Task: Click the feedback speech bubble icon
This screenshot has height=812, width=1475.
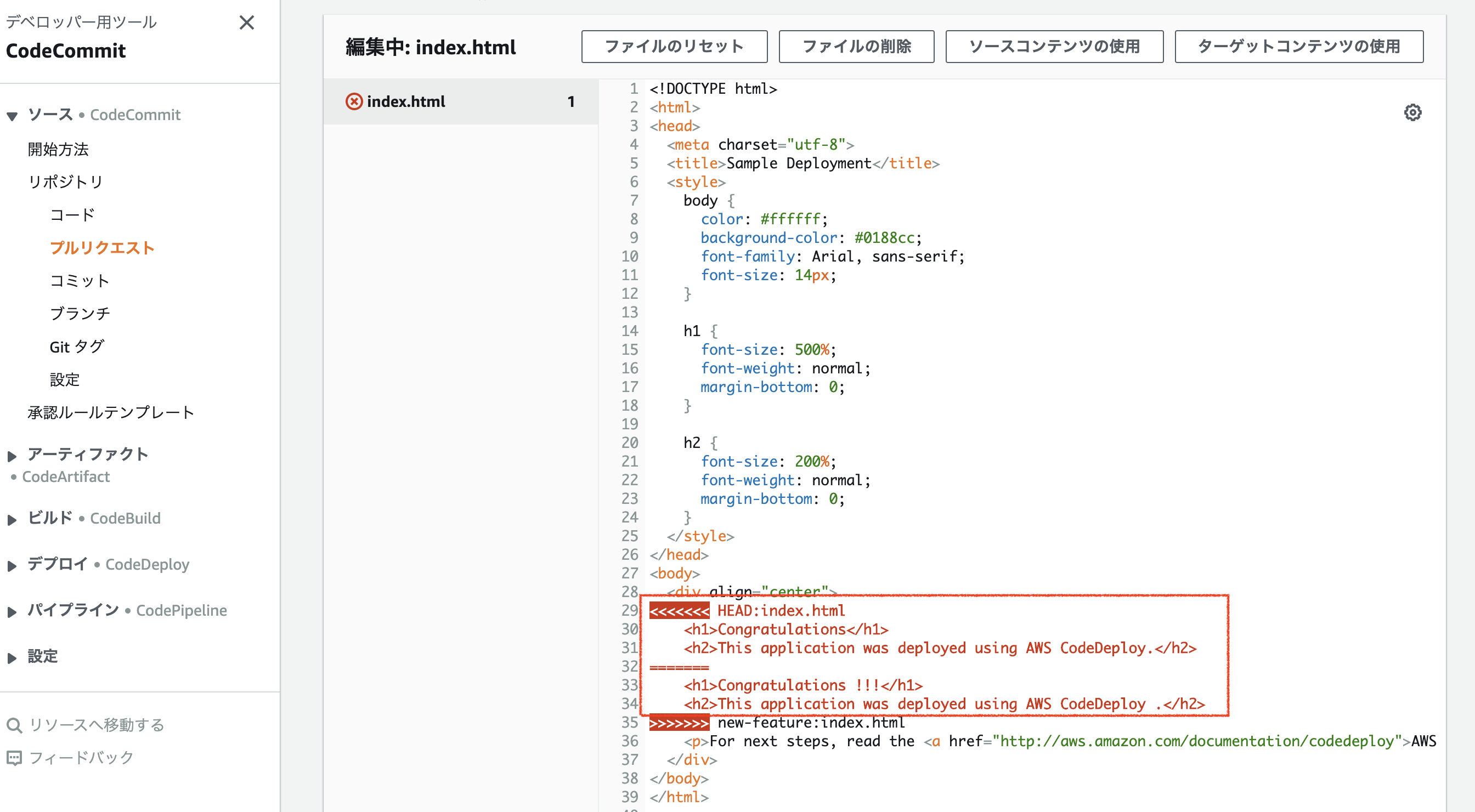Action: click(14, 758)
